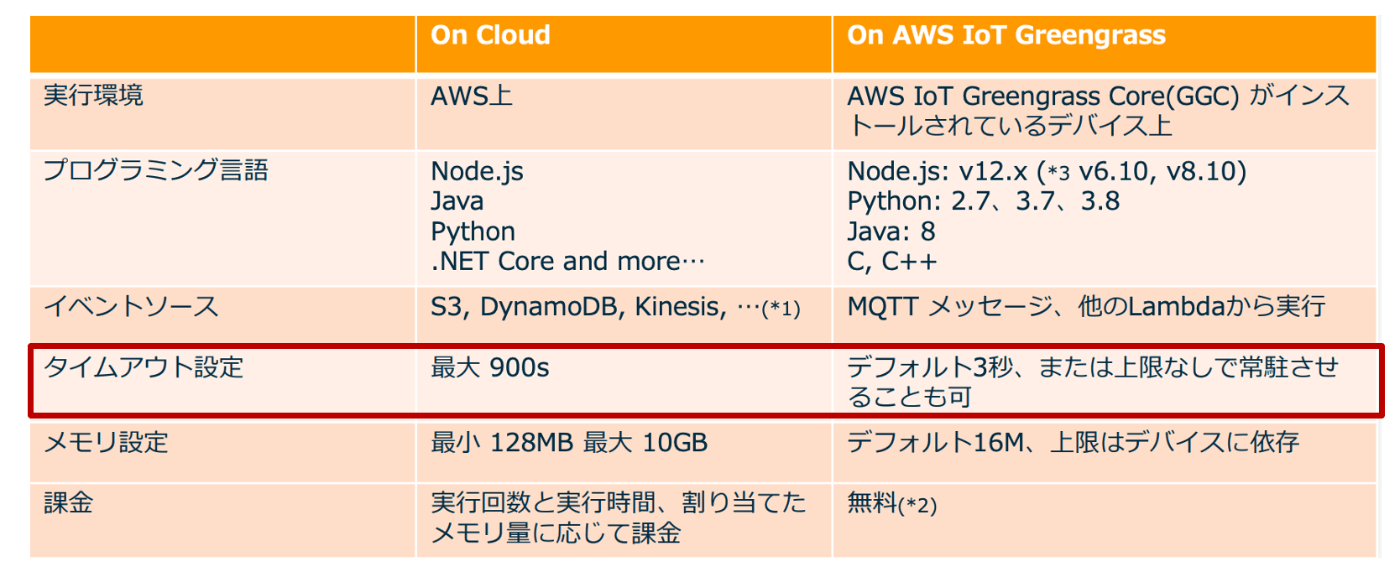Click the (*1) footnote marker
Viewport: 1400px width, 572px height.
click(781, 309)
